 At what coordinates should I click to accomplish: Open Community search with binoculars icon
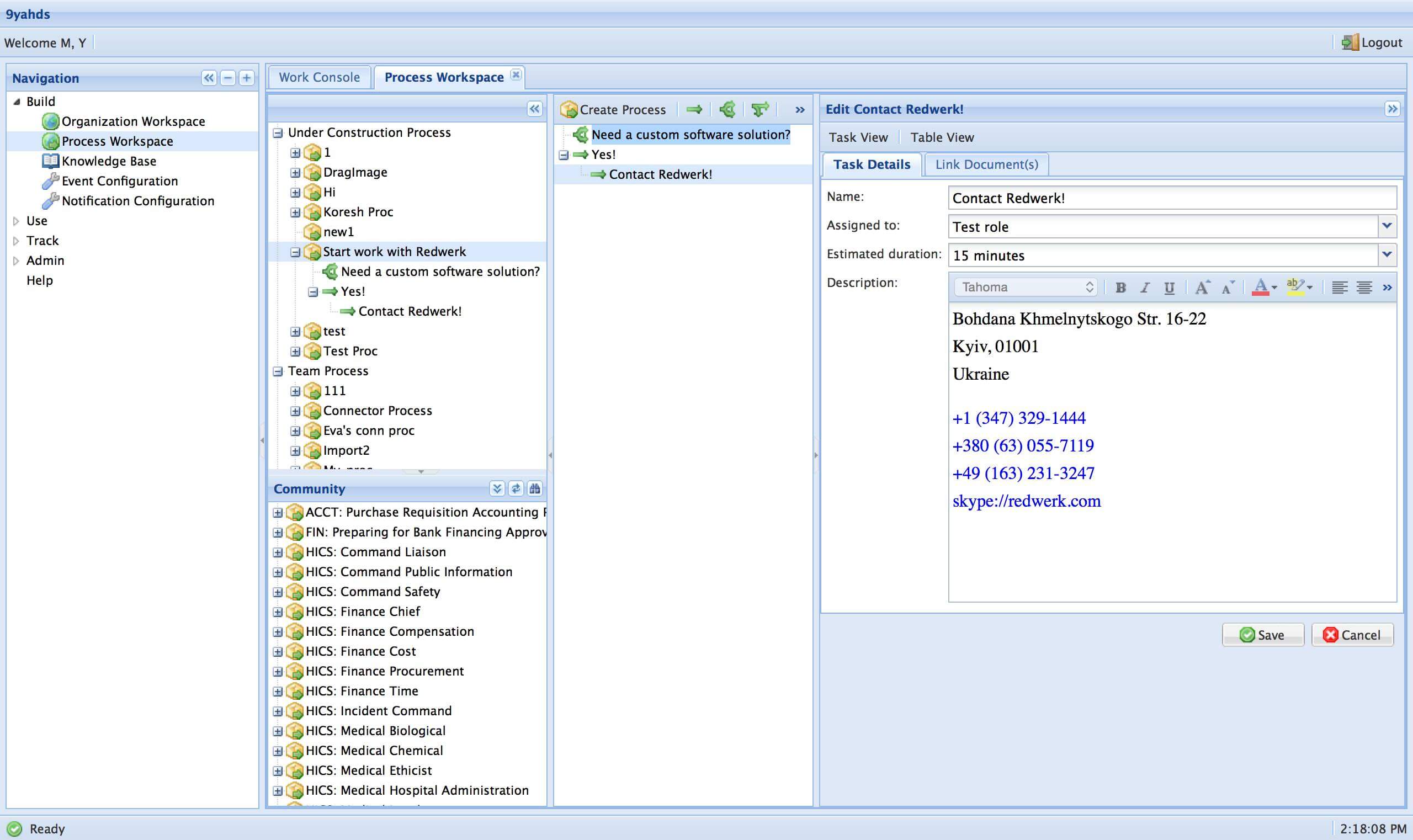pos(534,488)
